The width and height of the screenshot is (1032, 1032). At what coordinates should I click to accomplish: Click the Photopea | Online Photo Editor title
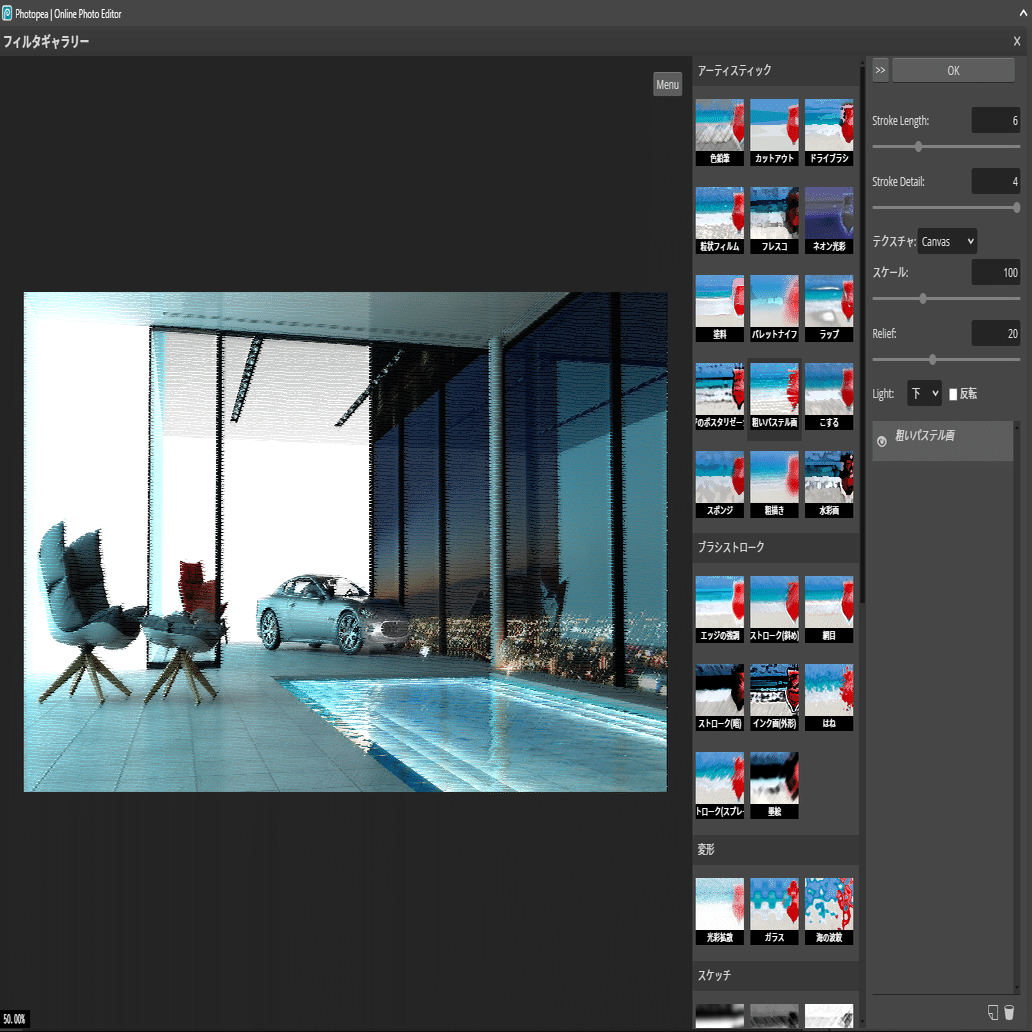pos(68,13)
